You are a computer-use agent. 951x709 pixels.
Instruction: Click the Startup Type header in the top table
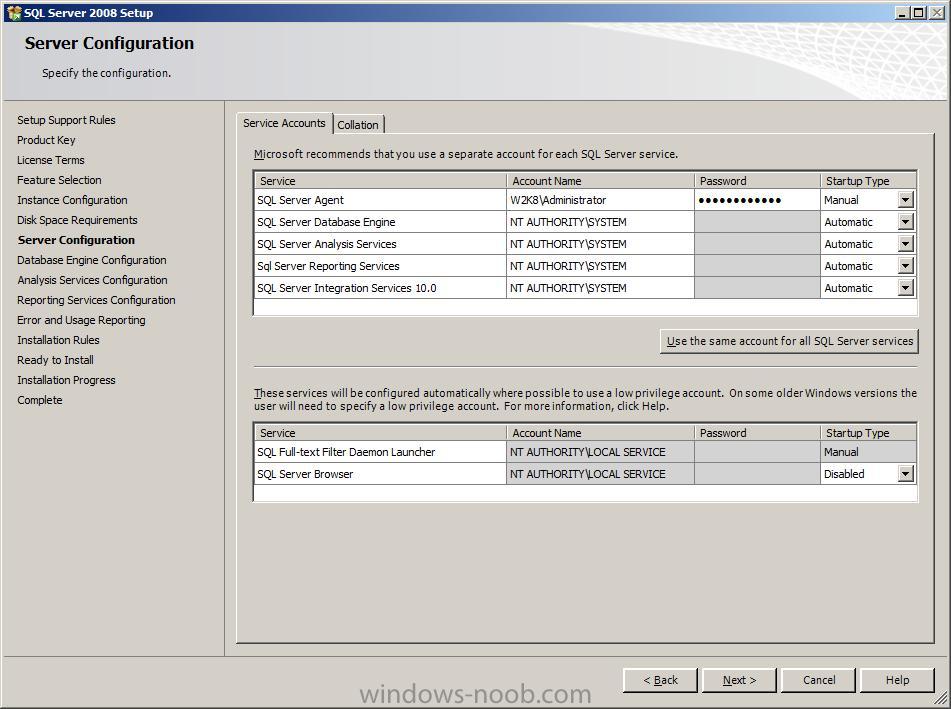[x=868, y=181]
